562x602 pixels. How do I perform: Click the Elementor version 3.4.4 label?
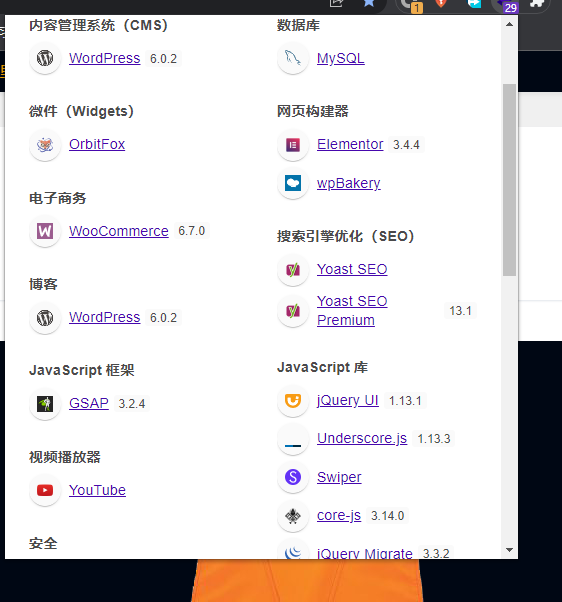click(406, 145)
